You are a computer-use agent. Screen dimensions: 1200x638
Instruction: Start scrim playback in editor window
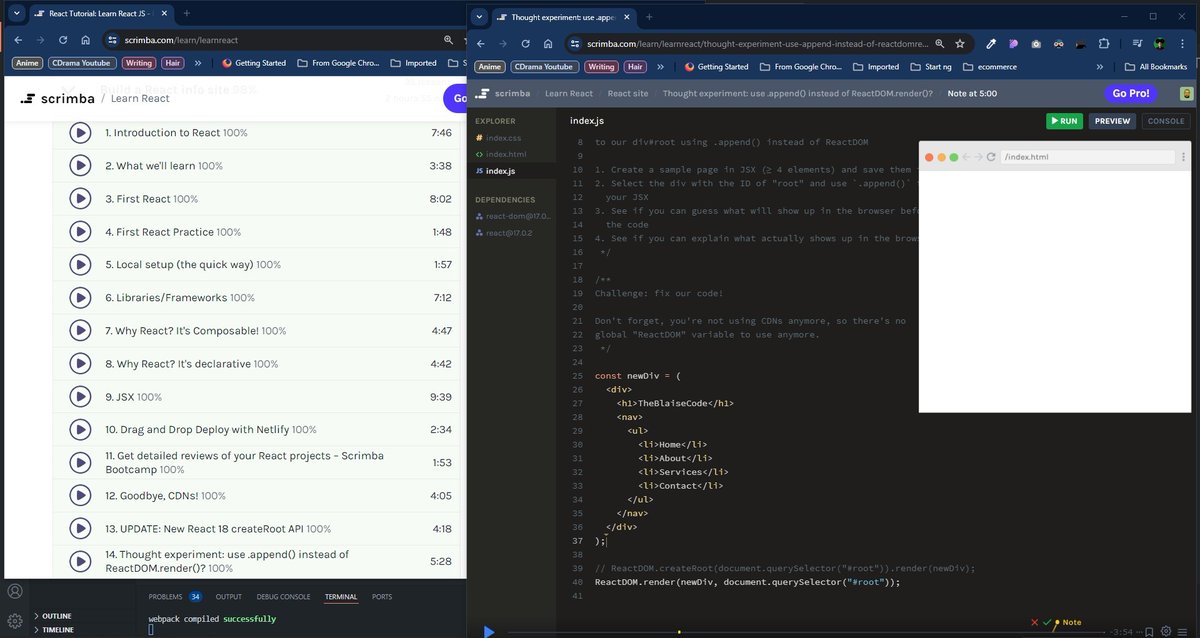(489, 631)
